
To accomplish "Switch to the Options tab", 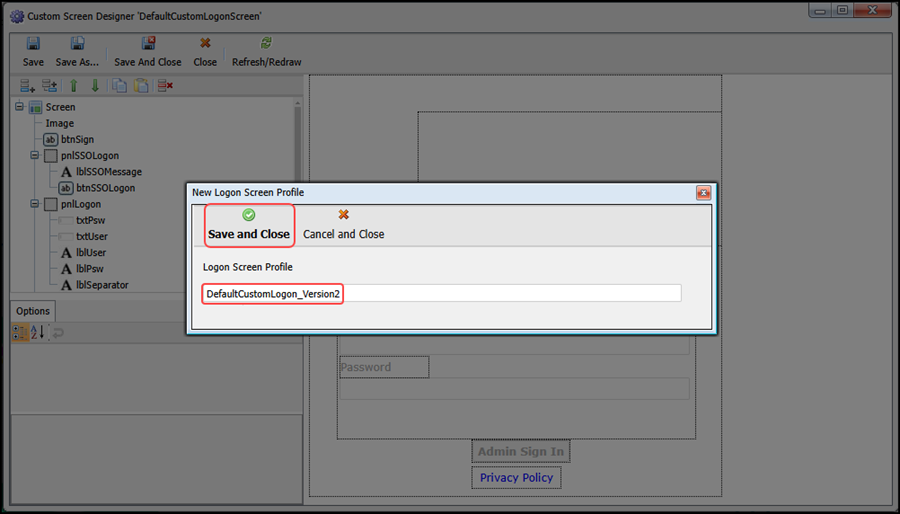I will tap(33, 311).
